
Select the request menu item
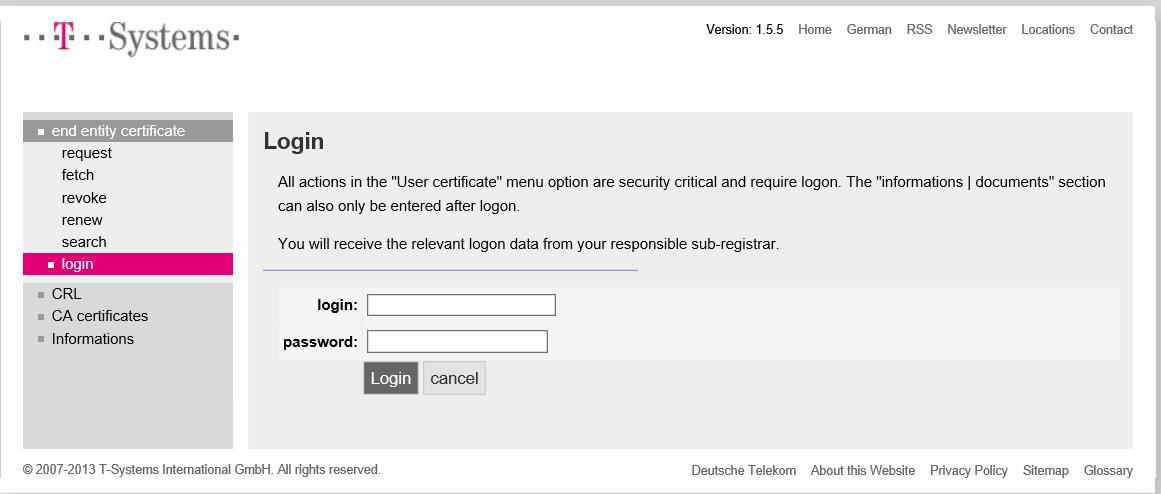tap(87, 153)
